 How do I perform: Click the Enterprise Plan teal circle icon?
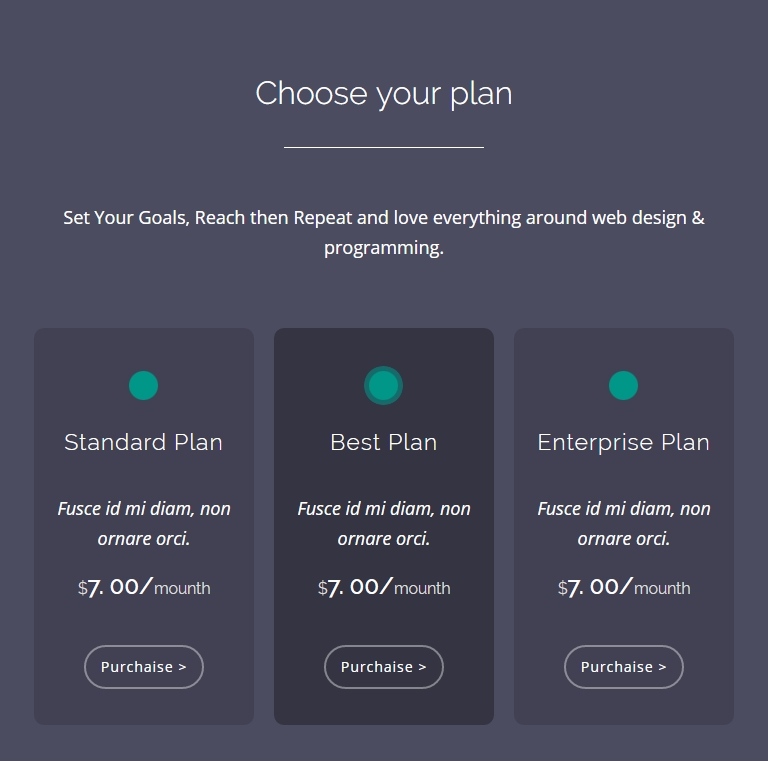point(624,385)
